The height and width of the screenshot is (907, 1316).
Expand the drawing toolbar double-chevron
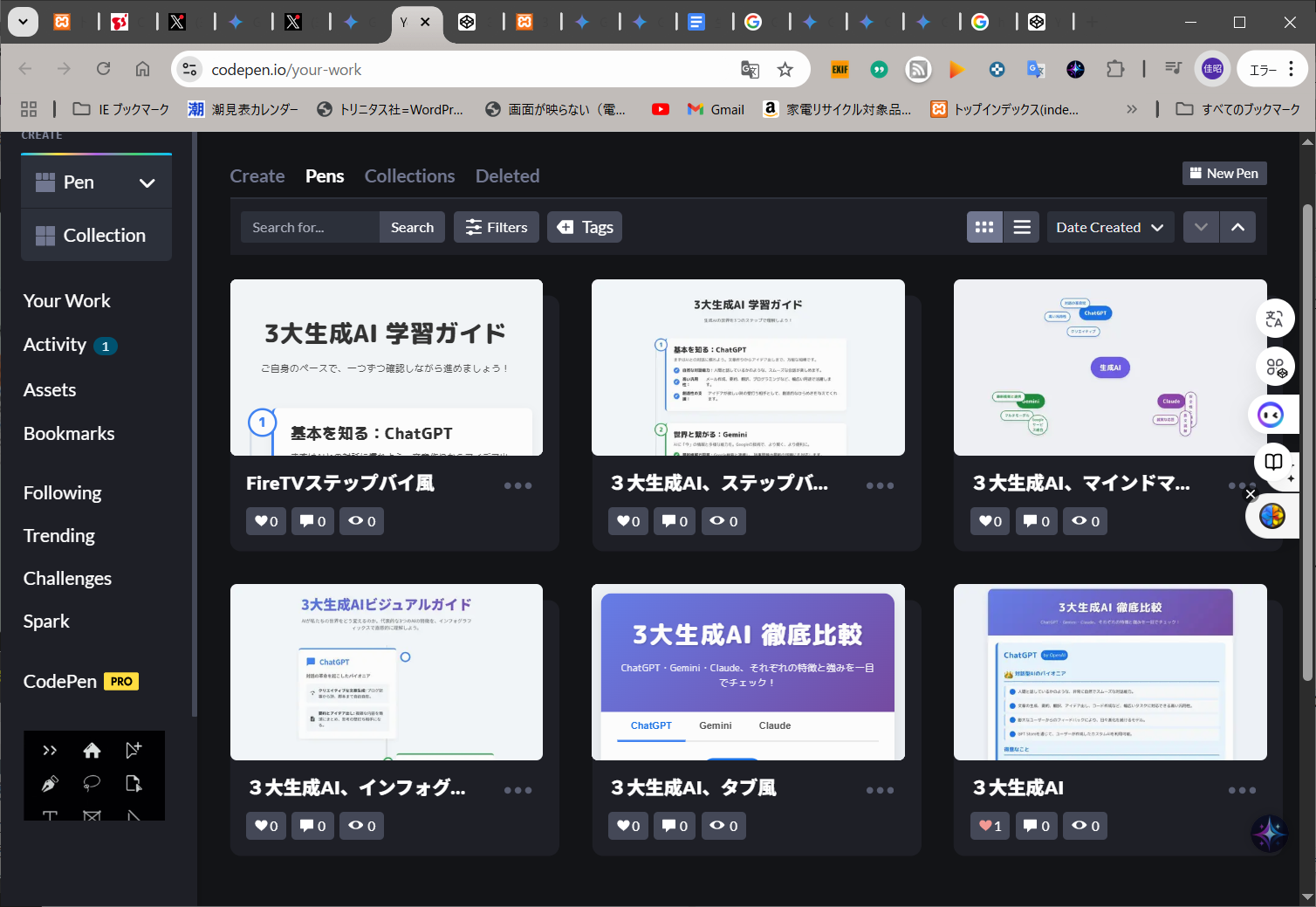50,750
